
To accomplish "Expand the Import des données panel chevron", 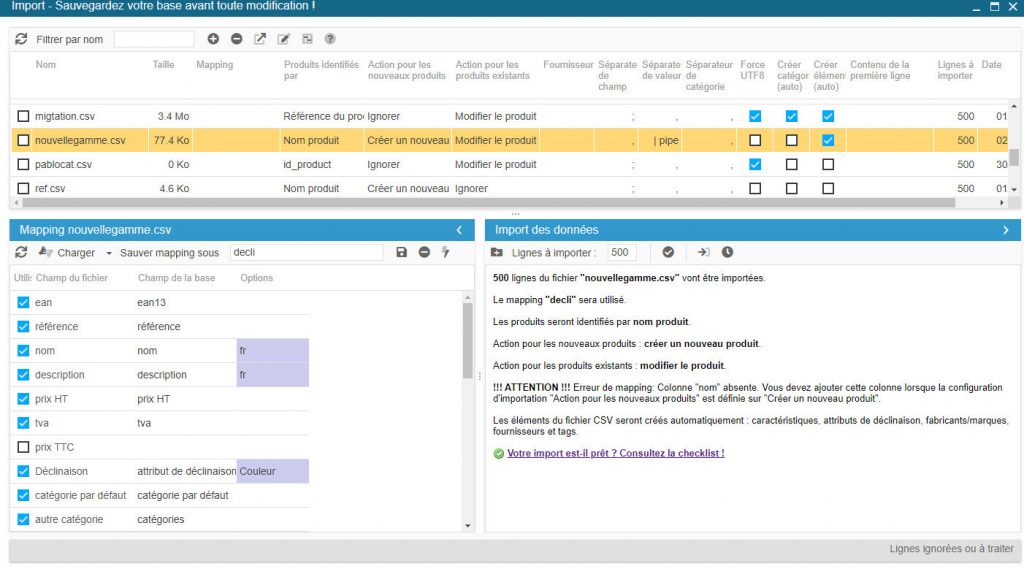I will tap(1006, 230).
